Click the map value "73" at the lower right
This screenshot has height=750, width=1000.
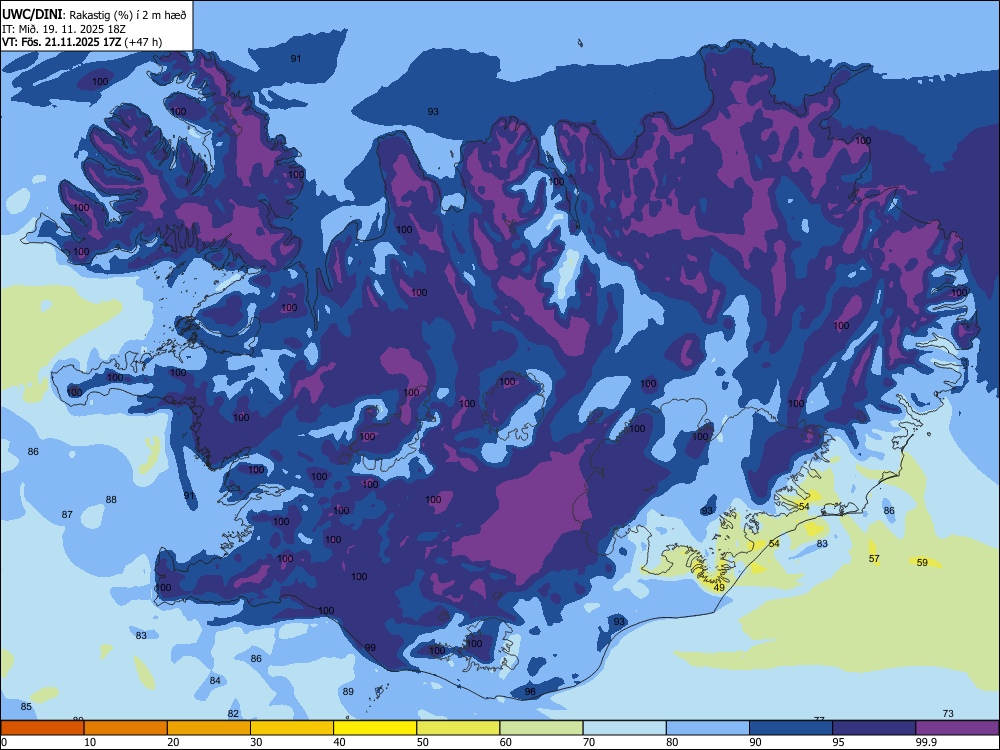pos(948,714)
